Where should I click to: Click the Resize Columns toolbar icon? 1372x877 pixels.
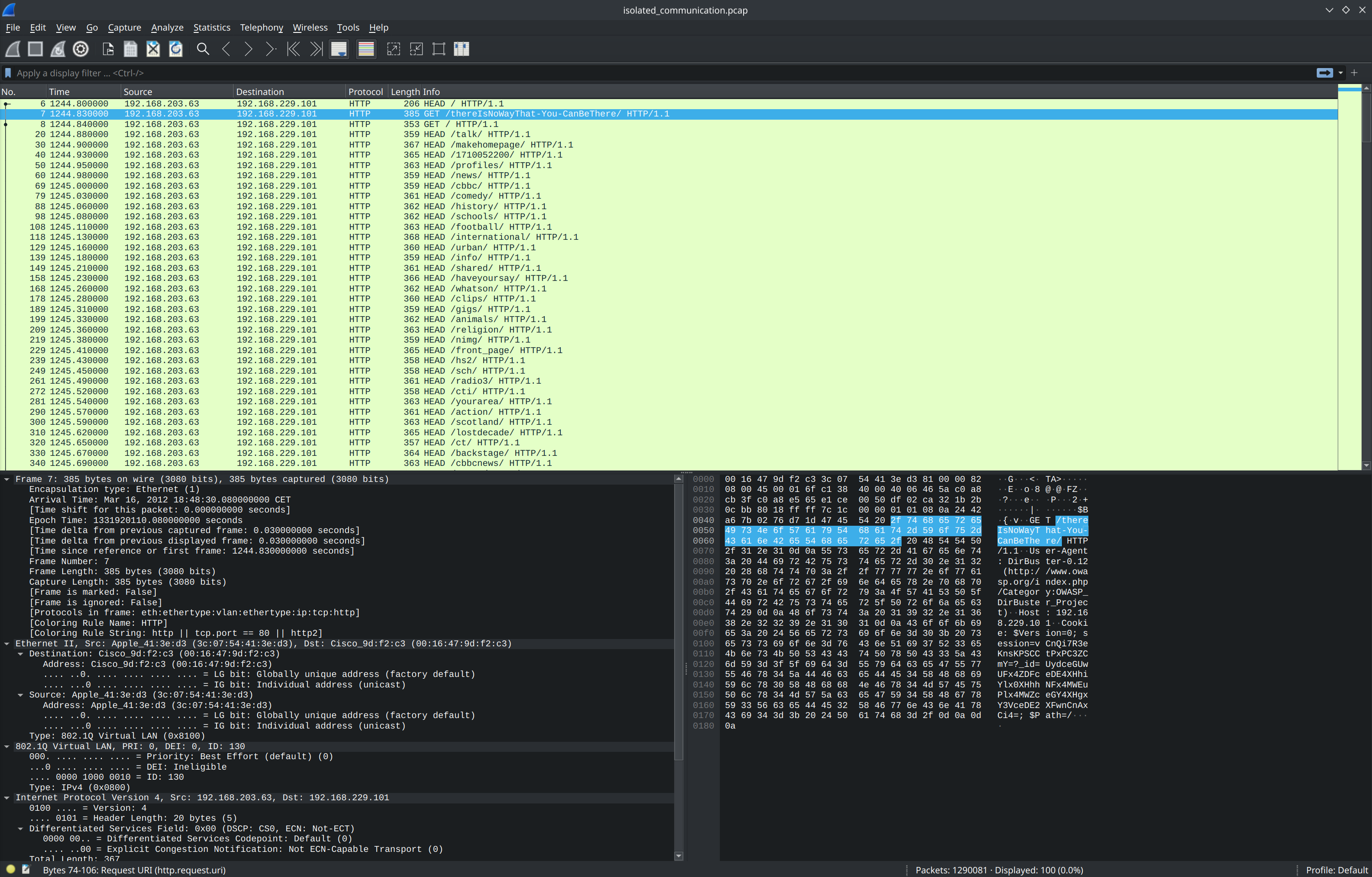tap(461, 49)
